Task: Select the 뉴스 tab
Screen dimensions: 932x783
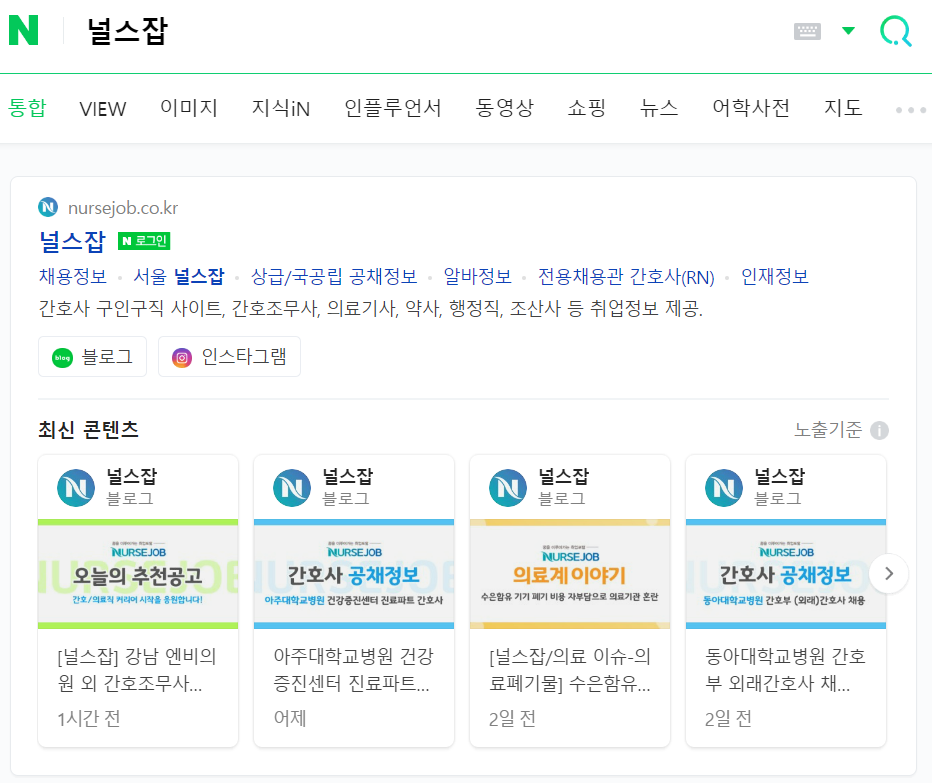Action: pos(659,108)
